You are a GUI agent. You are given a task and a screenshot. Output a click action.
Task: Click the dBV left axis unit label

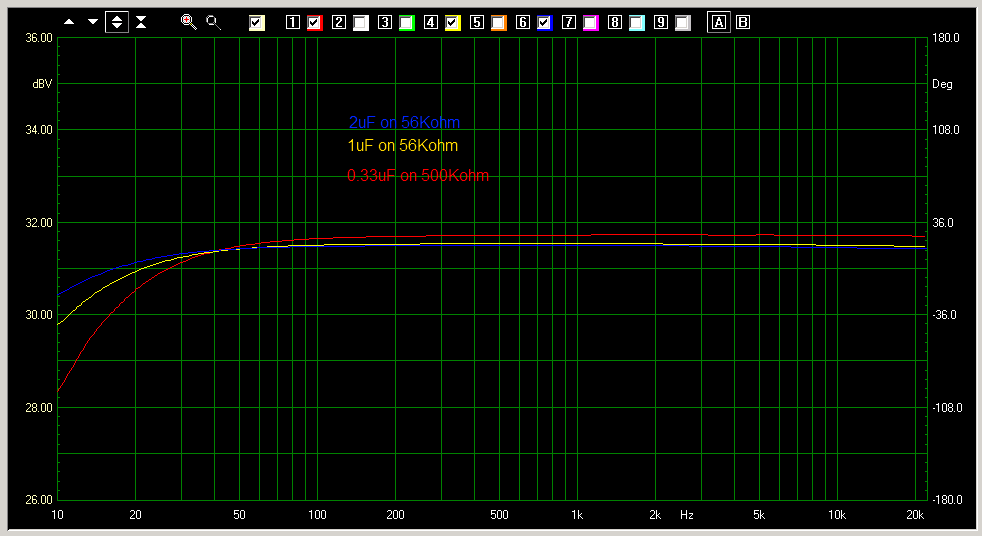42,84
